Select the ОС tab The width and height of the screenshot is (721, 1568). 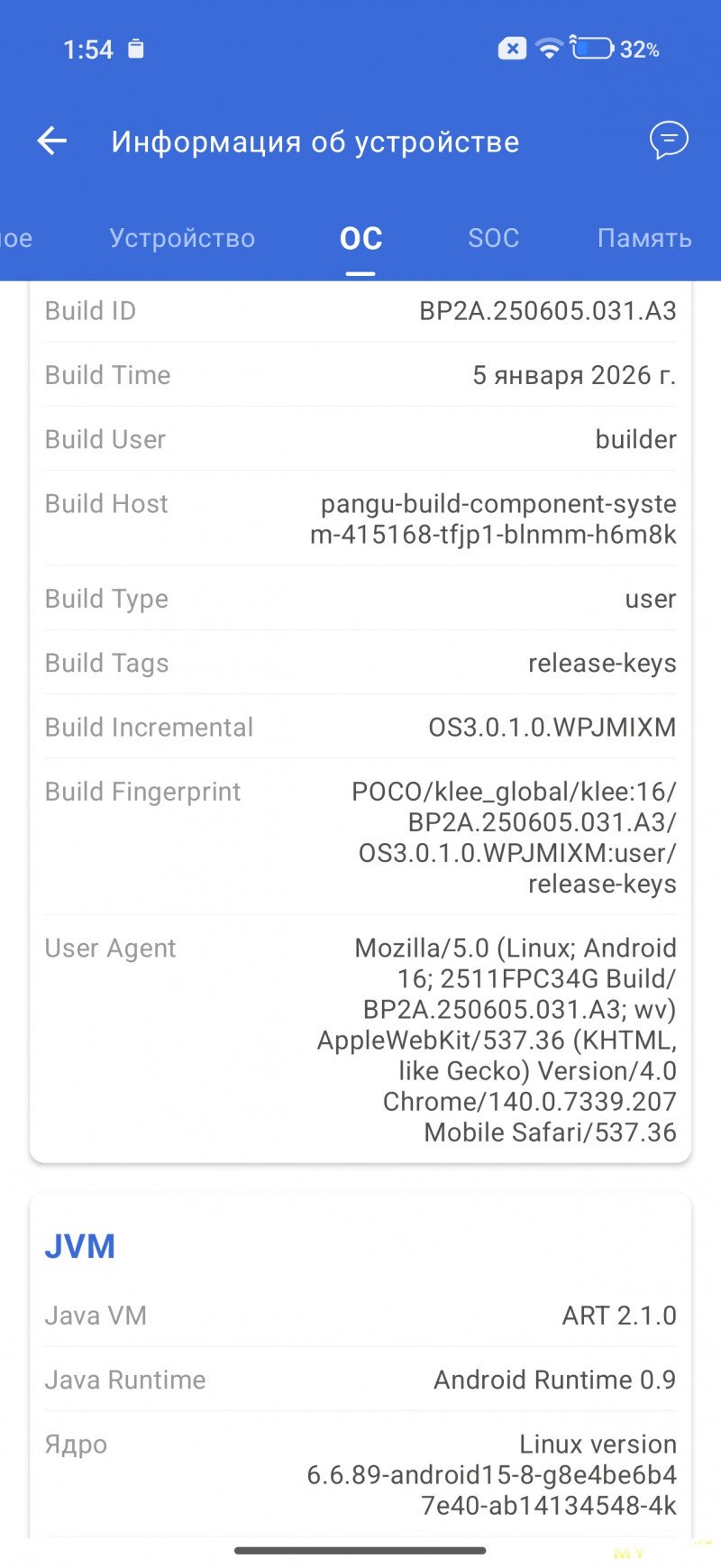360,238
